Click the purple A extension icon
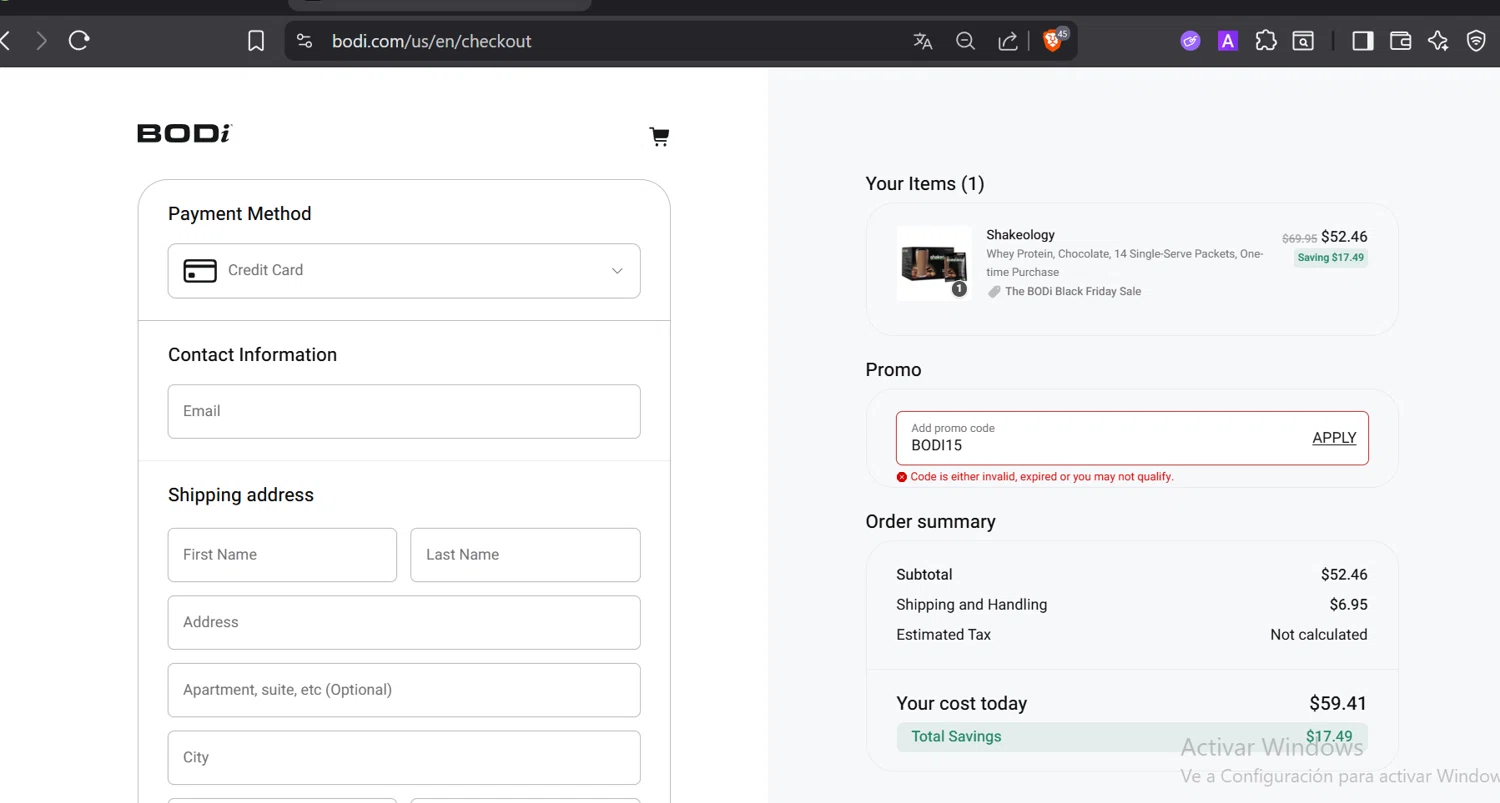Image resolution: width=1500 pixels, height=803 pixels. [1228, 41]
